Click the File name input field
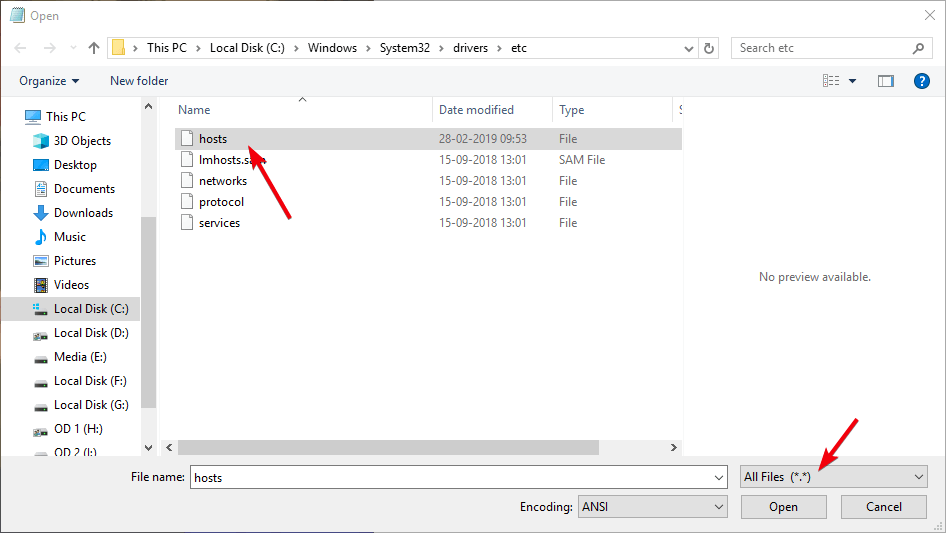Viewport: 946px width, 533px height. [459, 477]
